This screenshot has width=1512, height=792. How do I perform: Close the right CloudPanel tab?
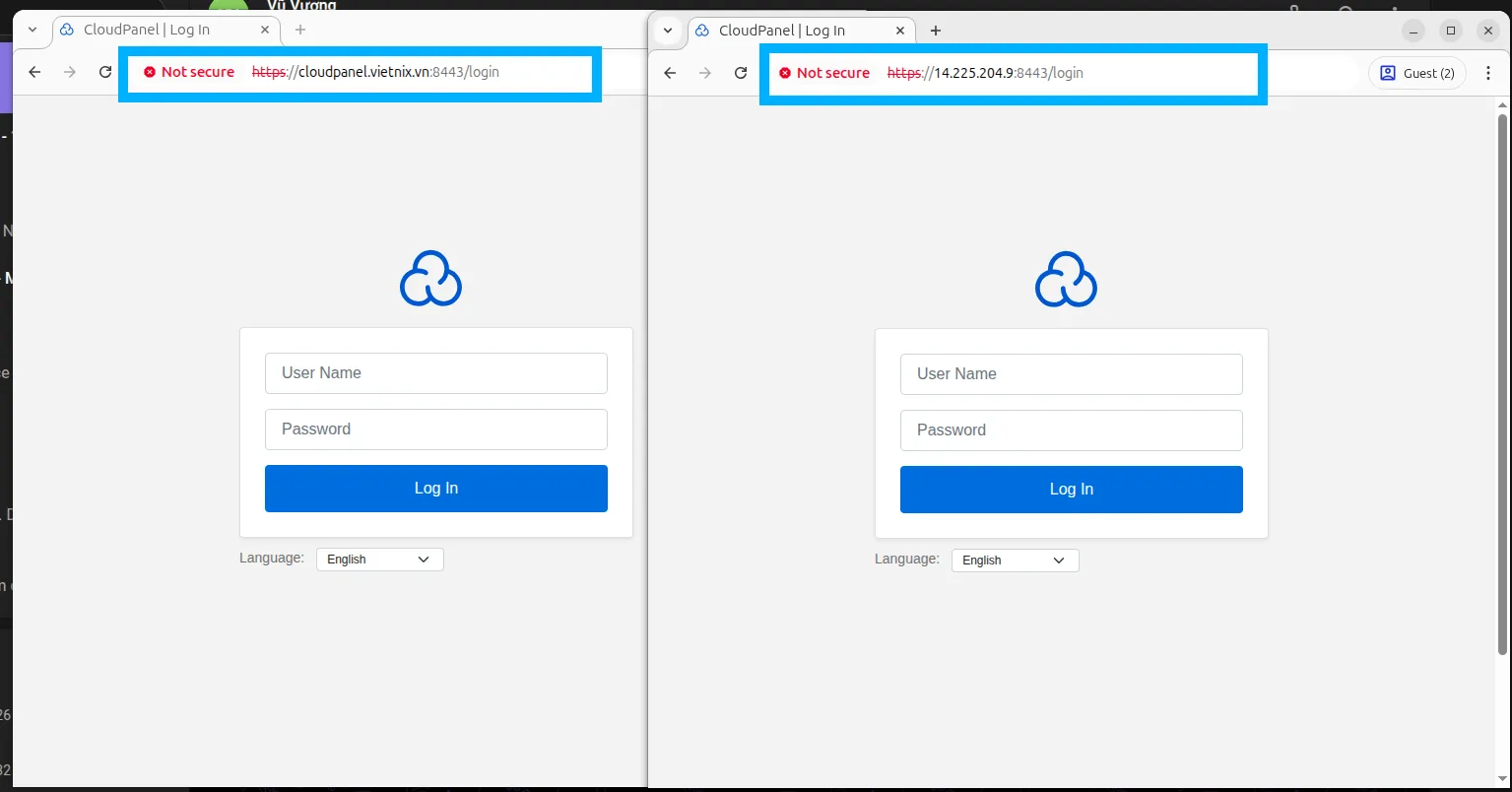tap(899, 31)
